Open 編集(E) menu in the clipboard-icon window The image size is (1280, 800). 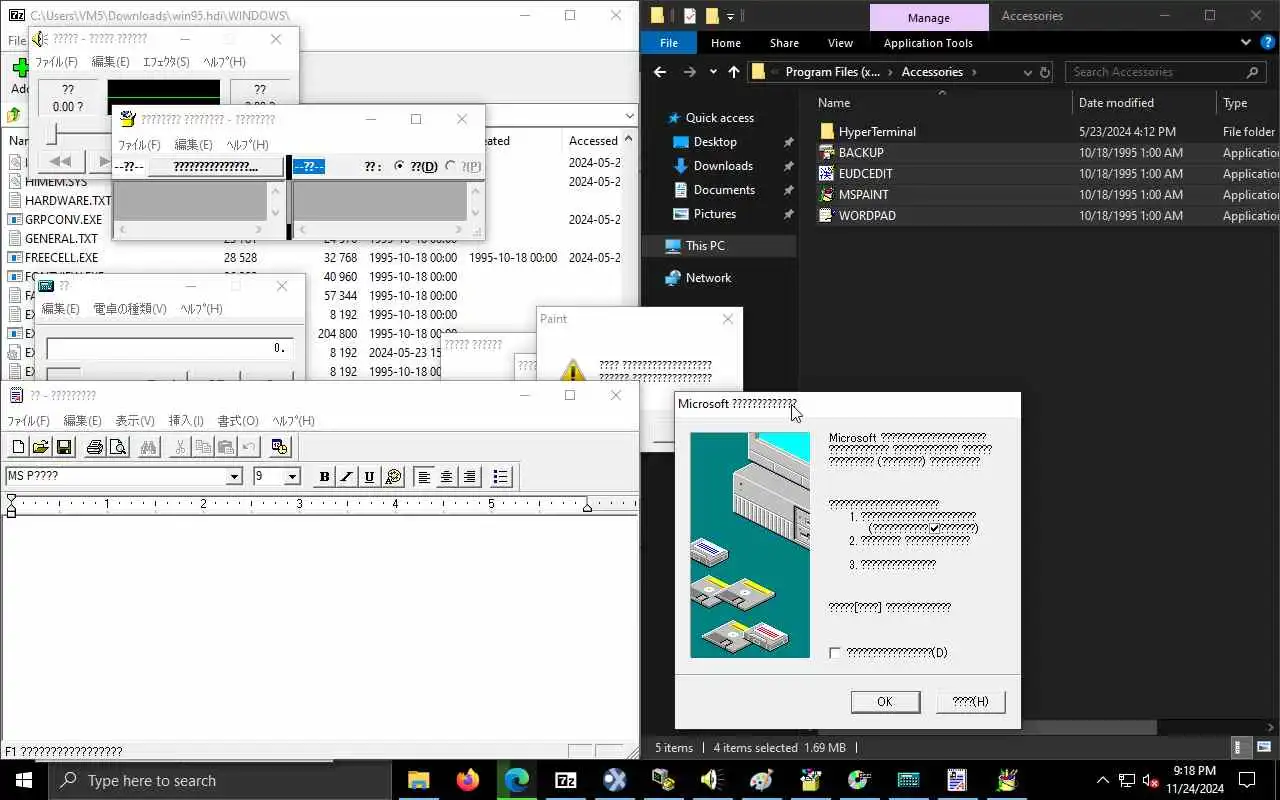pyautogui.click(x=193, y=145)
